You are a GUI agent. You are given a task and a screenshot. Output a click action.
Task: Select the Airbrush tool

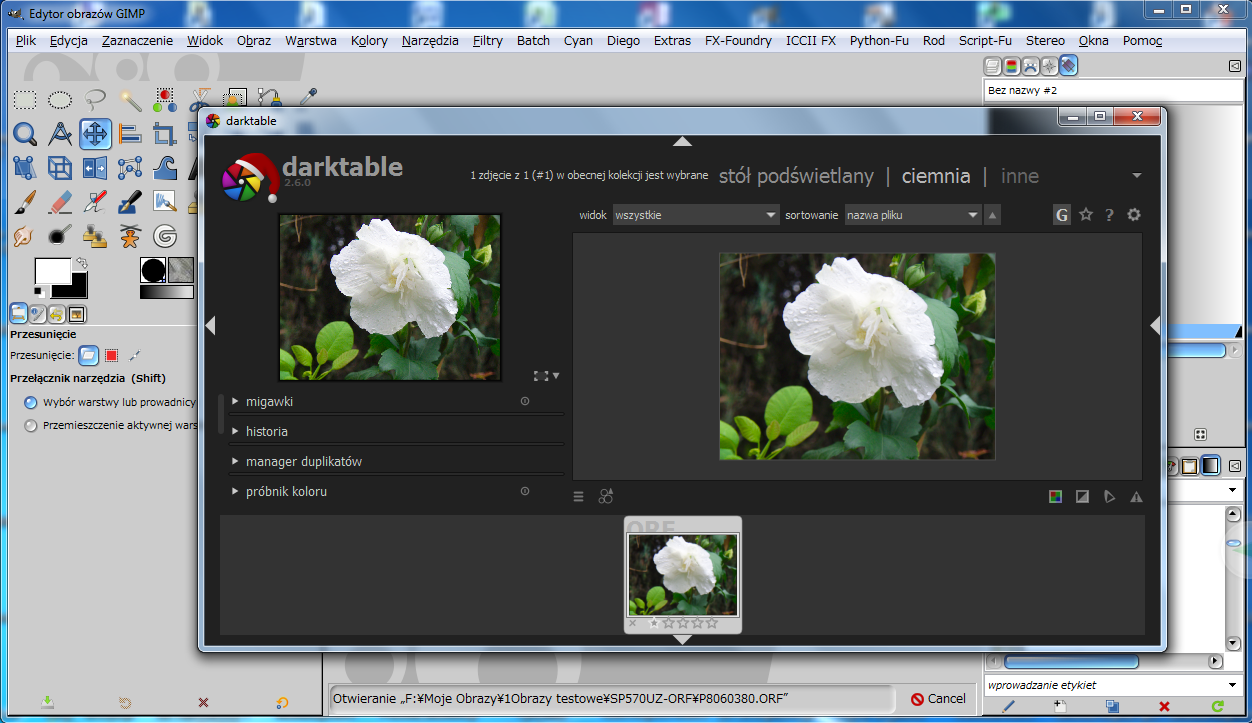point(95,202)
